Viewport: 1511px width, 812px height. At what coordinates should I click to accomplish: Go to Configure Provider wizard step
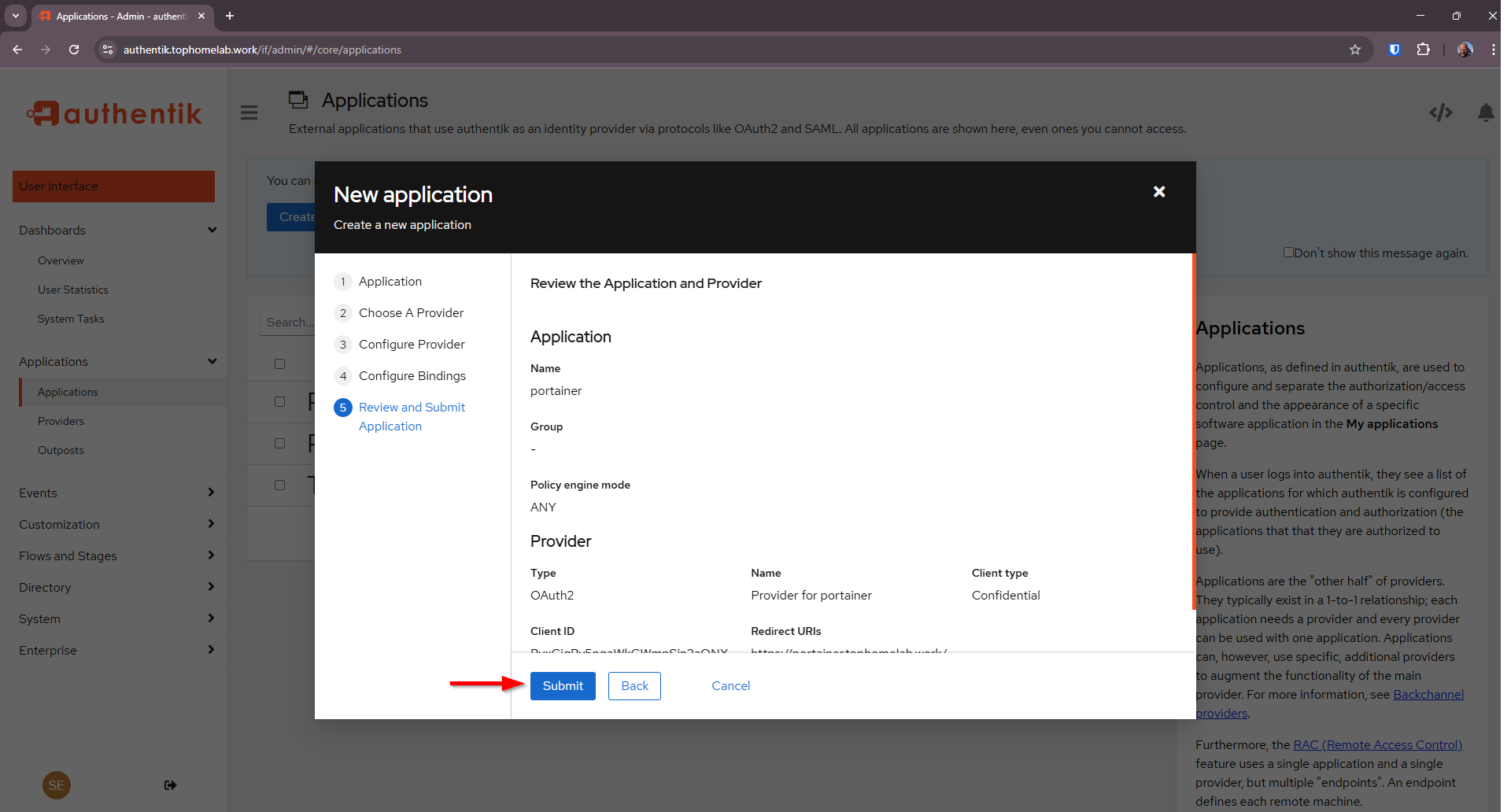point(411,345)
